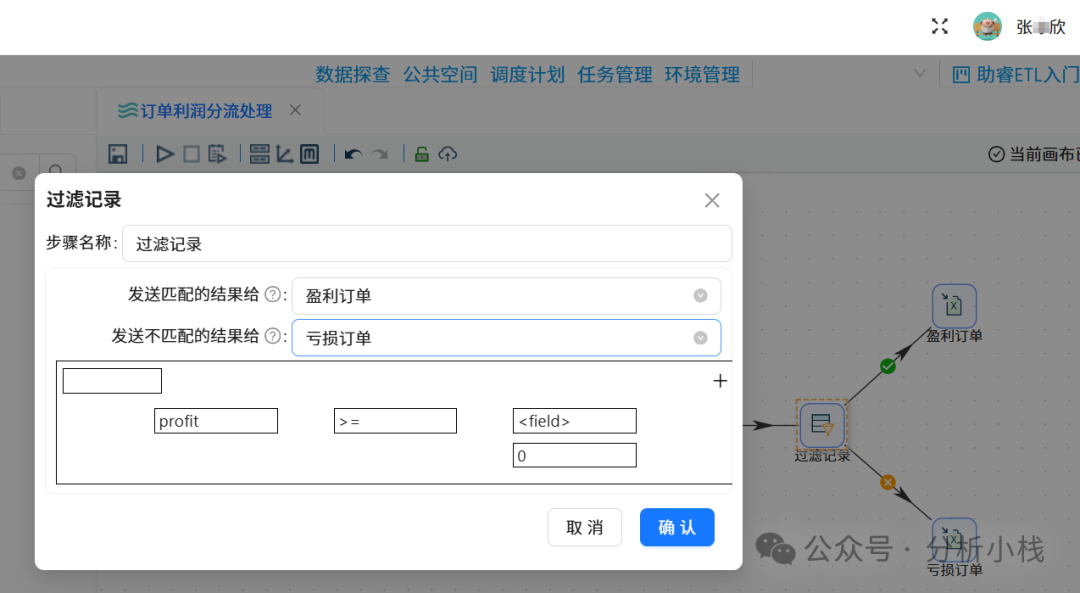The image size is (1080, 593).
Task: Open the 环境管理 menu
Action: [x=703, y=74]
